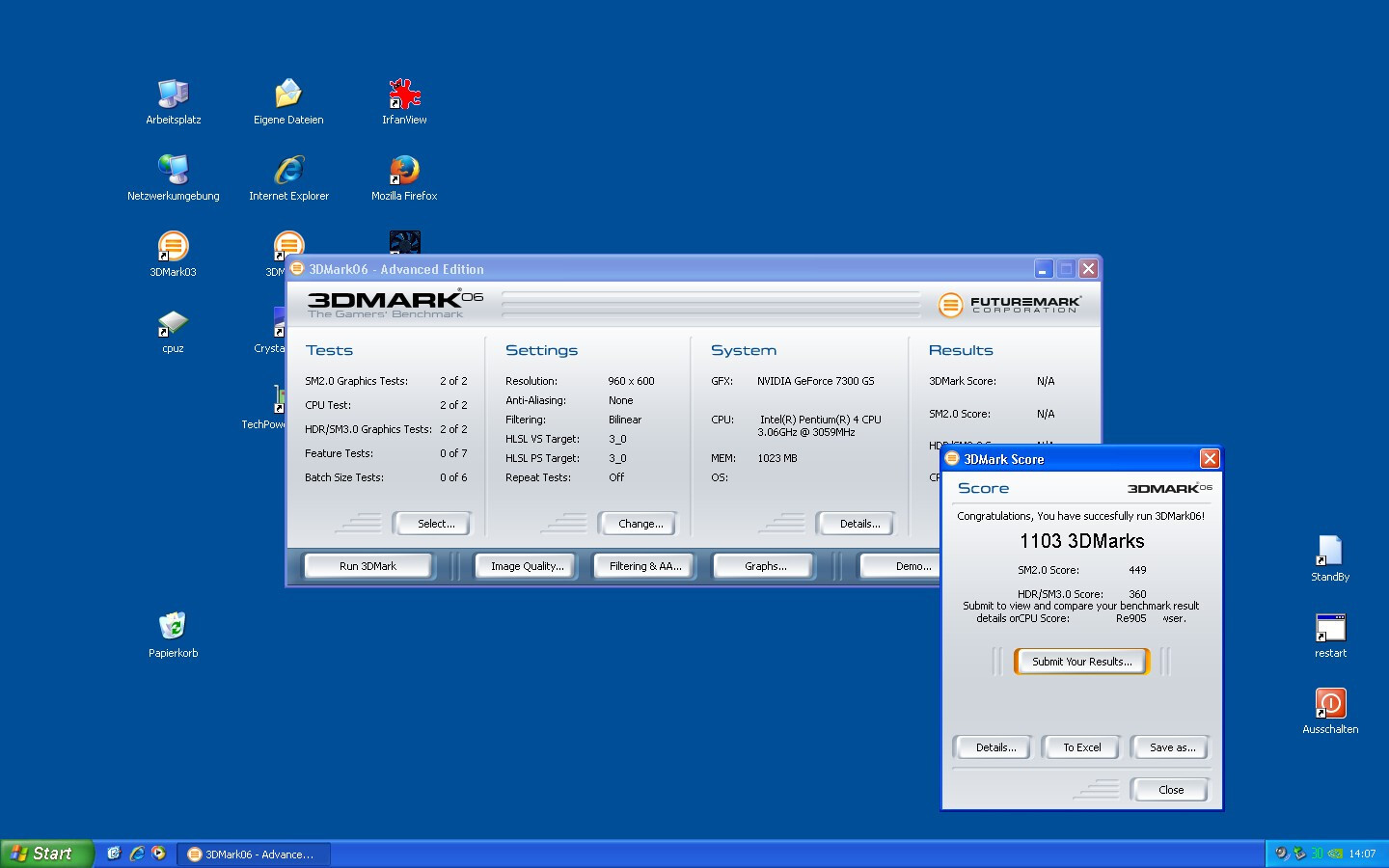Image resolution: width=1389 pixels, height=868 pixels.
Task: Click the system tray clock
Action: (x=1362, y=854)
